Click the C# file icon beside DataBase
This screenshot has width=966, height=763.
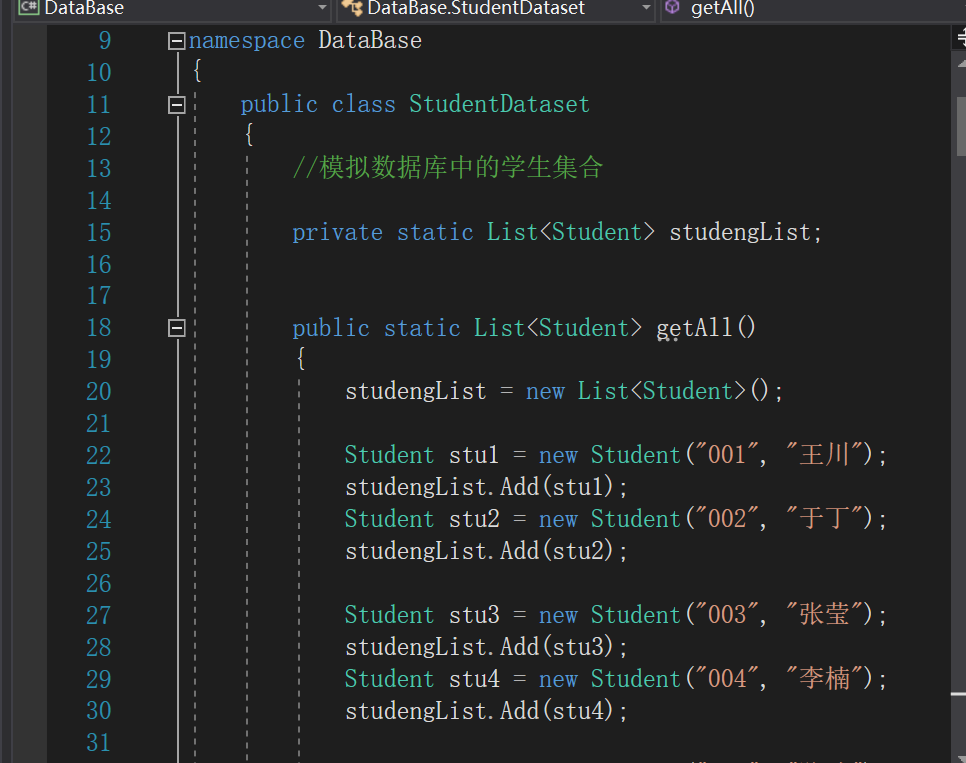tap(27, 9)
